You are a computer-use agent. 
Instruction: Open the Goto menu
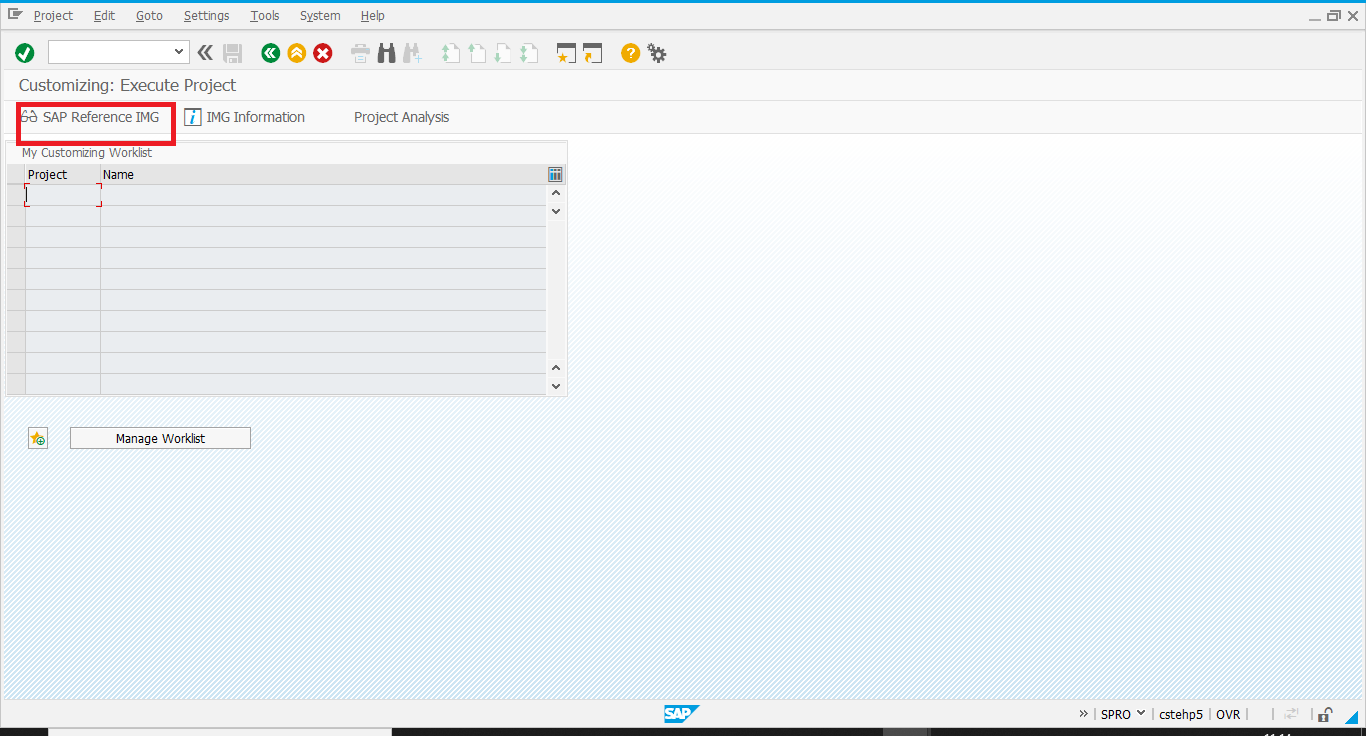click(x=149, y=16)
